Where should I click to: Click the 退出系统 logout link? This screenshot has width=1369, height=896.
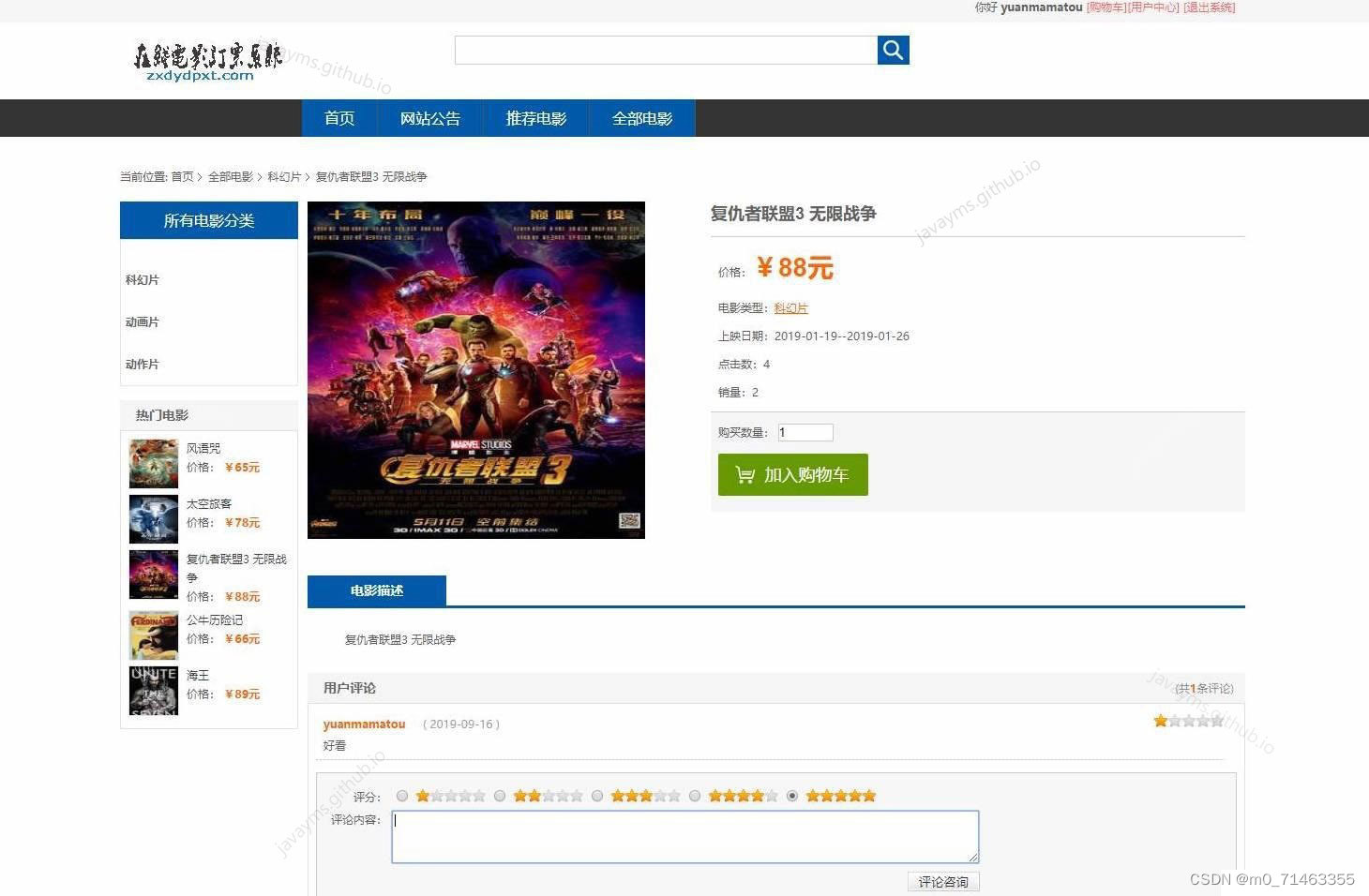point(1210,7)
